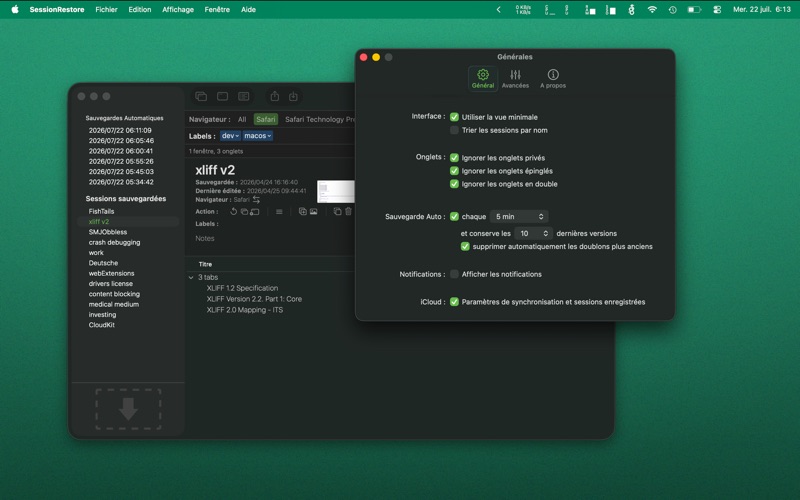800x500 pixels.
Task: Click XLIFF 2.0 Mapping - ITS entry
Action: point(244,310)
